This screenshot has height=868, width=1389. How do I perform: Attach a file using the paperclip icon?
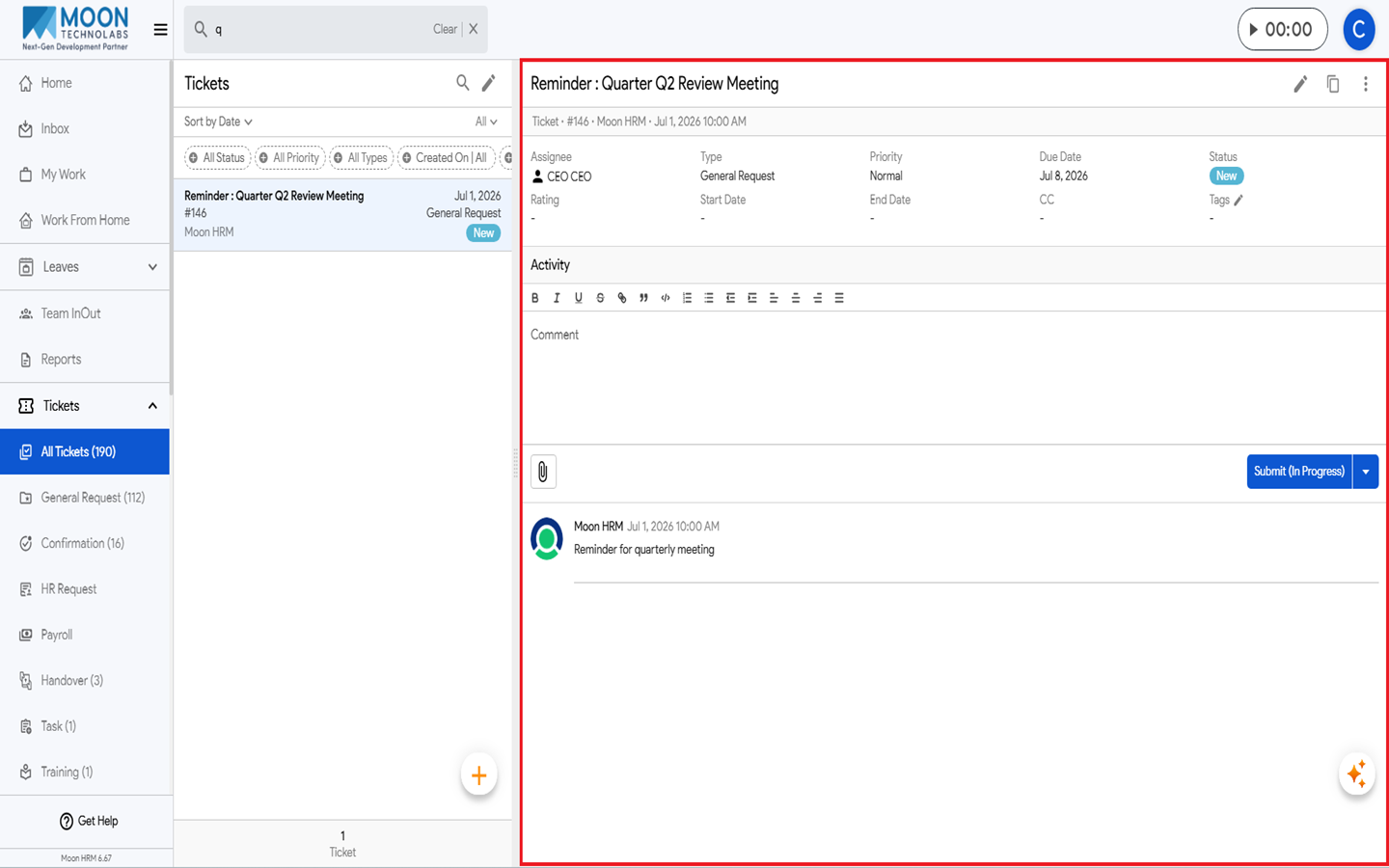(x=543, y=472)
